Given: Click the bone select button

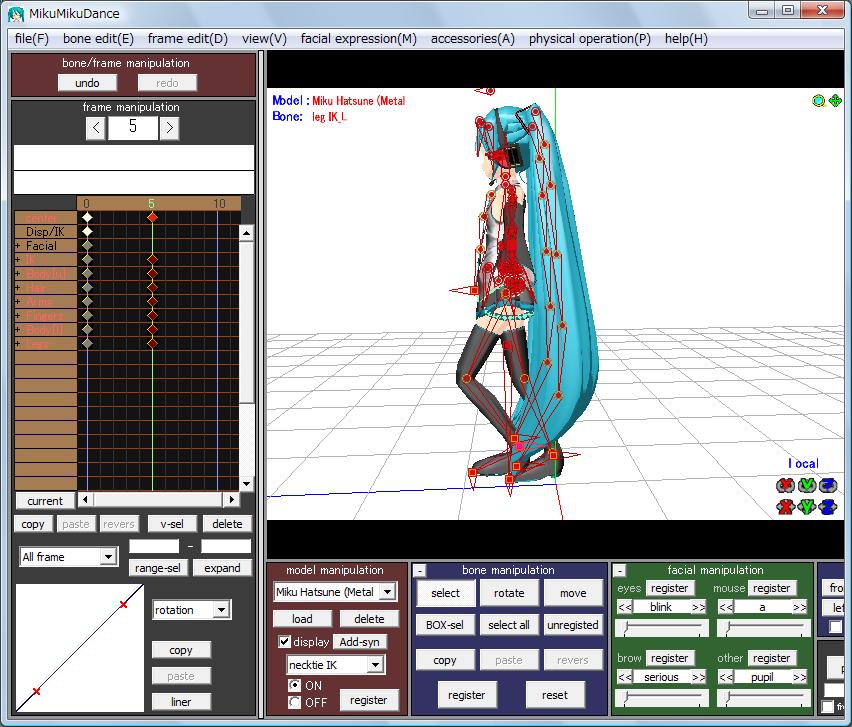Looking at the screenshot, I should [x=446, y=593].
